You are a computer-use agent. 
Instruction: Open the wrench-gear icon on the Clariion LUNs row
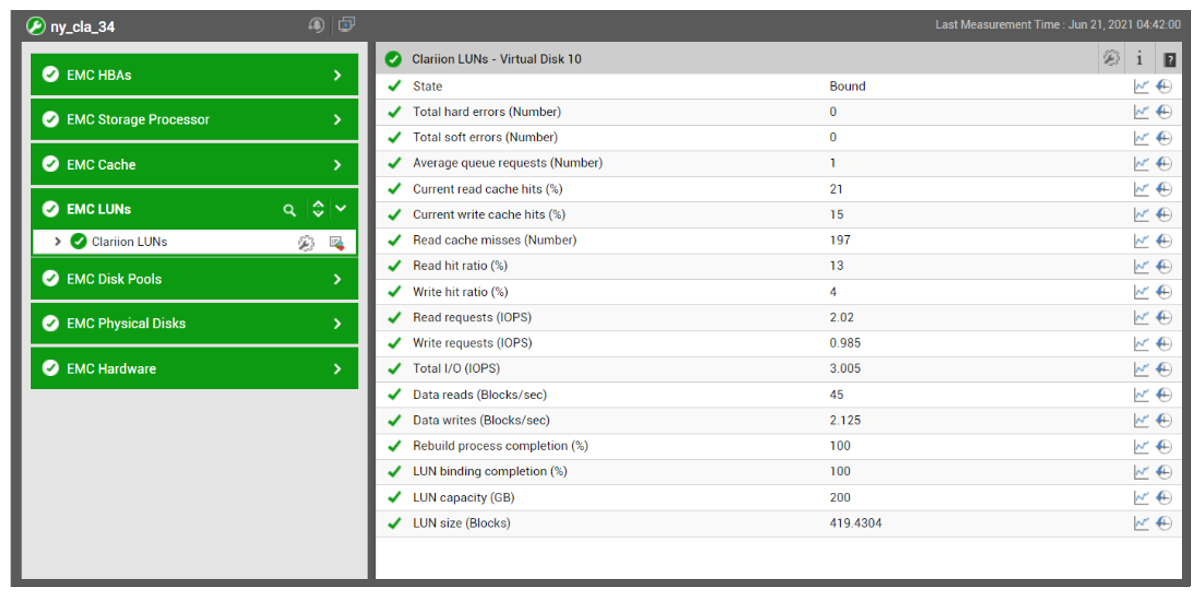(x=306, y=242)
